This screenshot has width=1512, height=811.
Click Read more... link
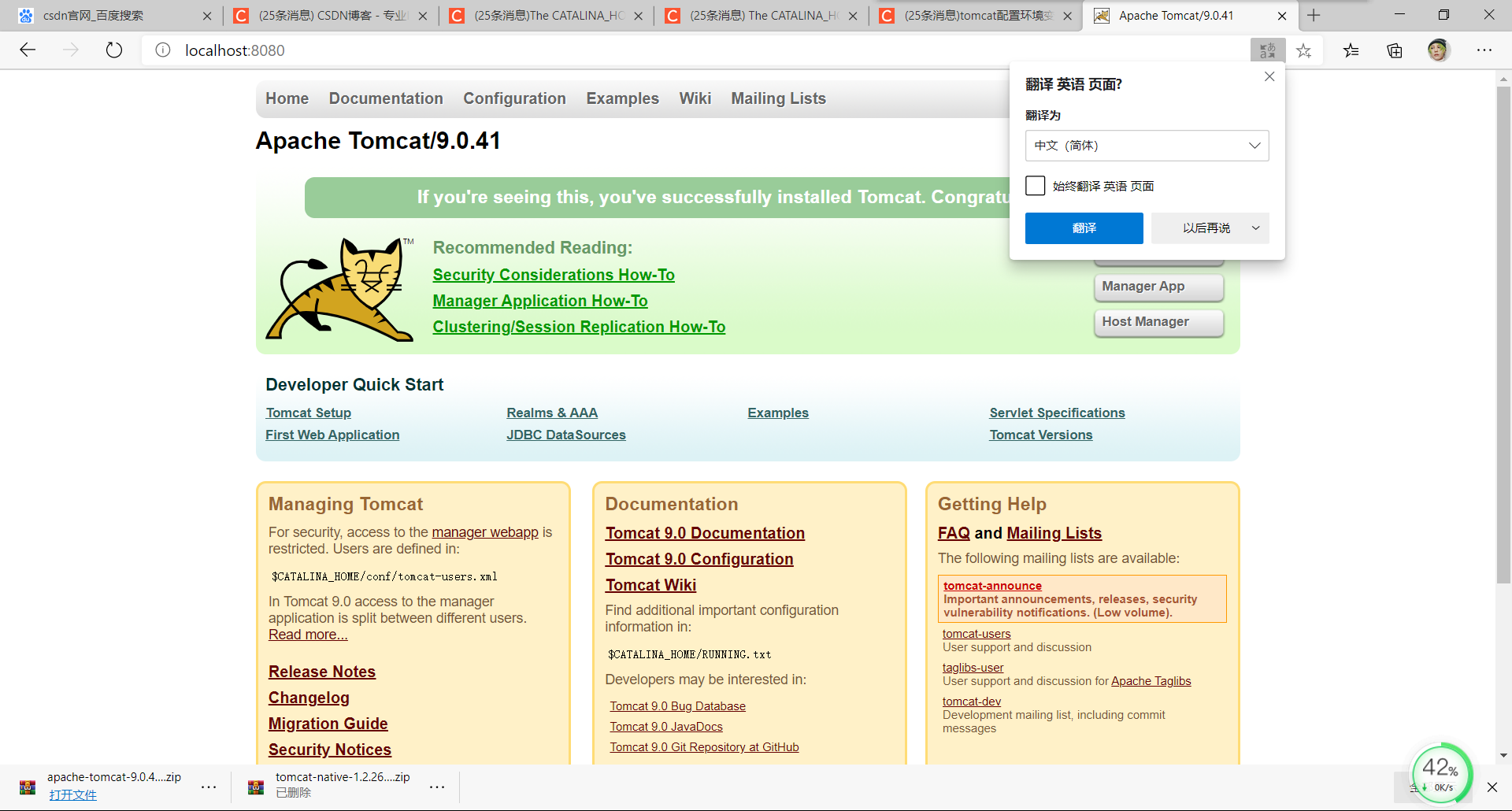coord(308,635)
